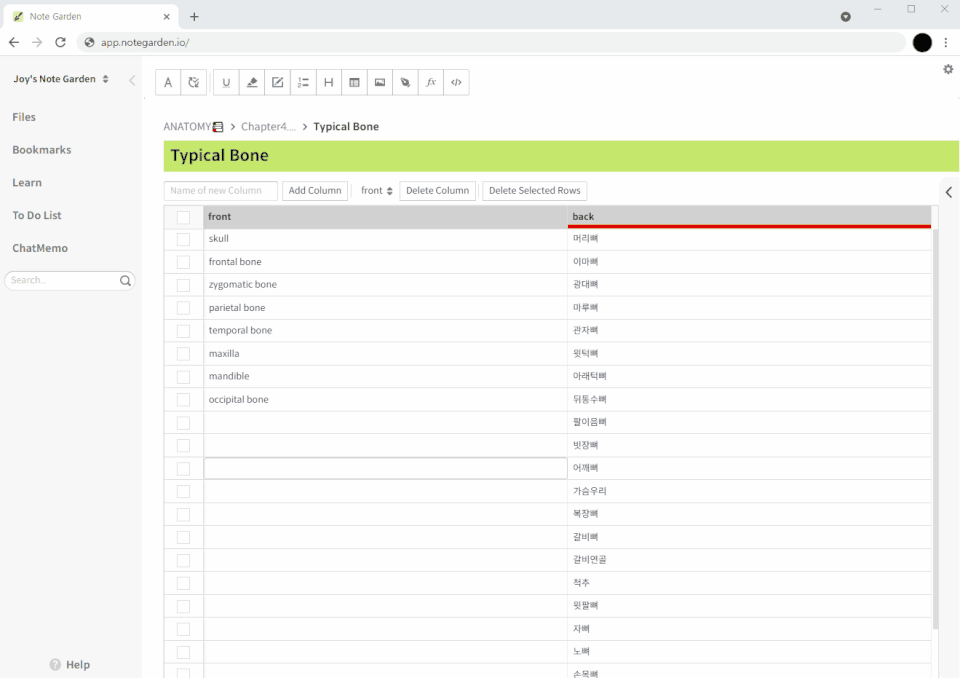The image size is (960, 678).
Task: Open settings gear at top right
Action: pyautogui.click(x=948, y=69)
